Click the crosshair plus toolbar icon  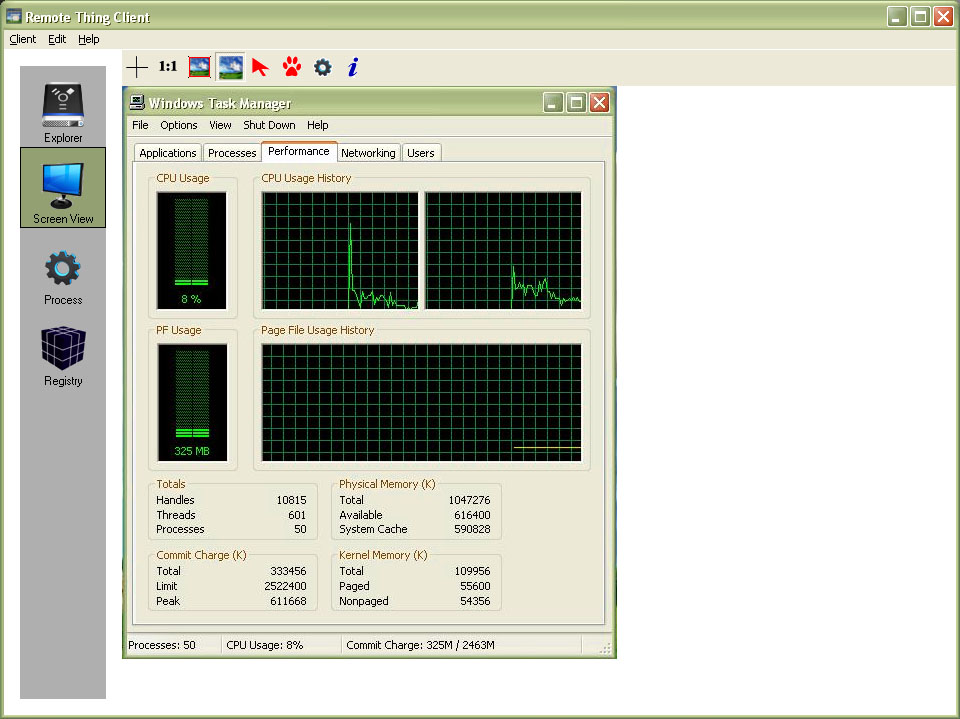tap(137, 67)
